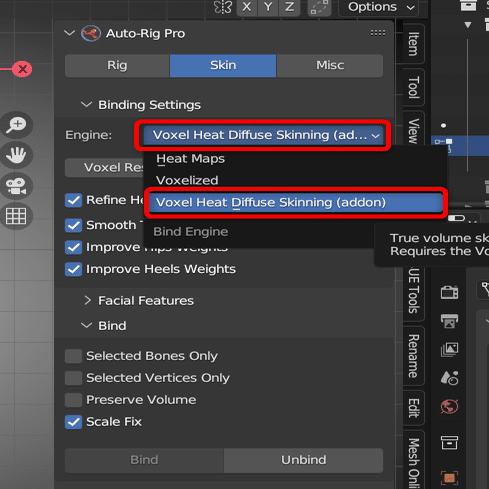Viewport: 489px width, 489px height.
Task: Switch orthographic view with grid icon
Action: (x=16, y=216)
